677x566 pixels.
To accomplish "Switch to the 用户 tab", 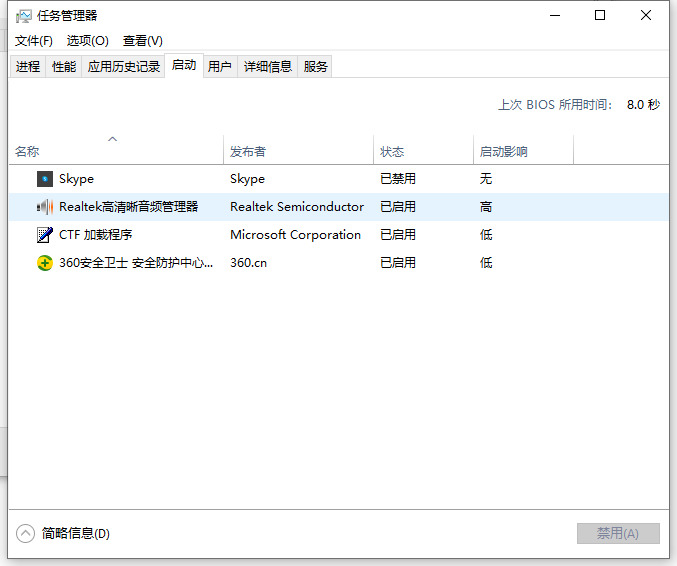I will point(220,66).
